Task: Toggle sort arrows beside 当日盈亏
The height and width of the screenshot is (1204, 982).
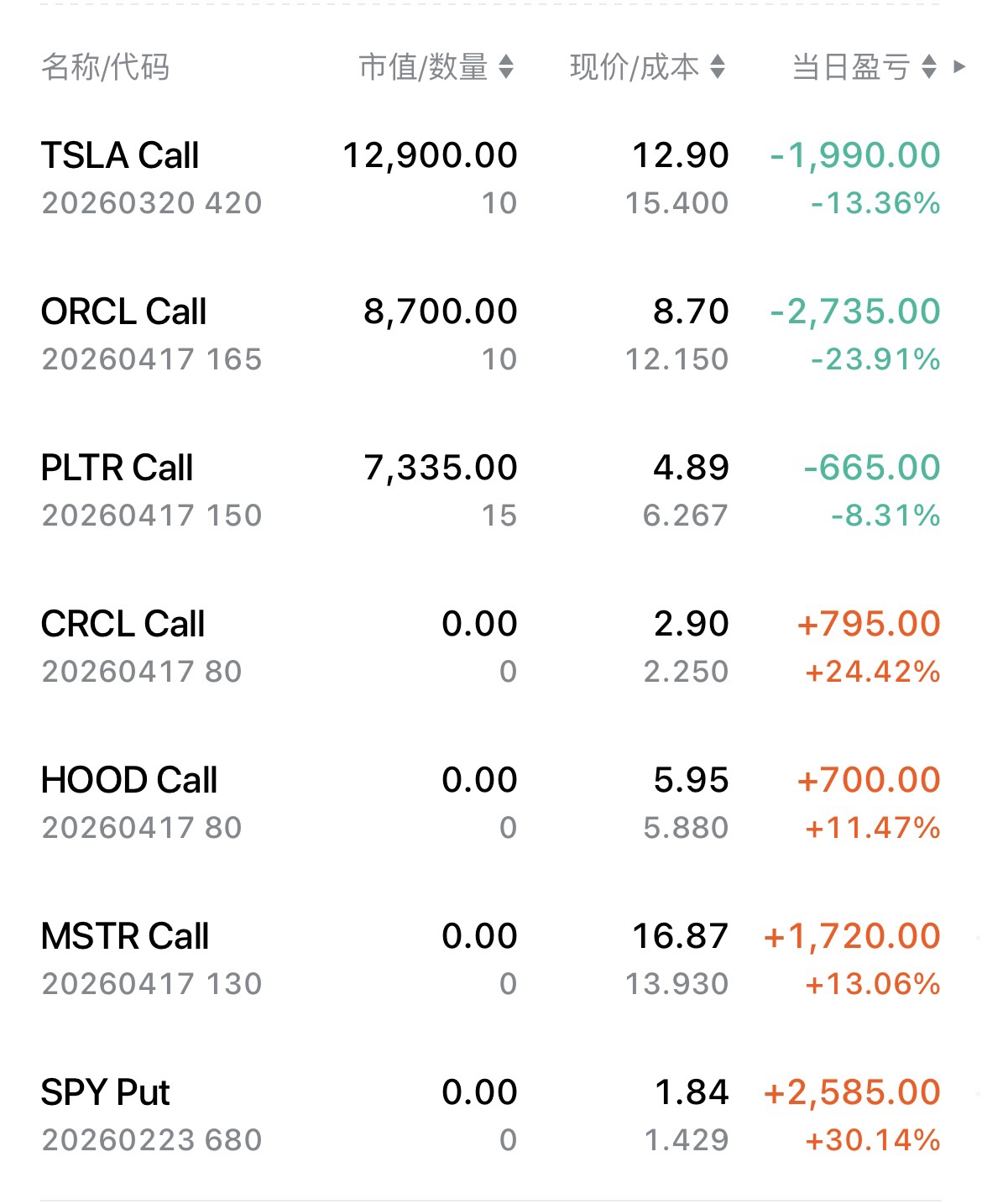Action: click(x=928, y=66)
